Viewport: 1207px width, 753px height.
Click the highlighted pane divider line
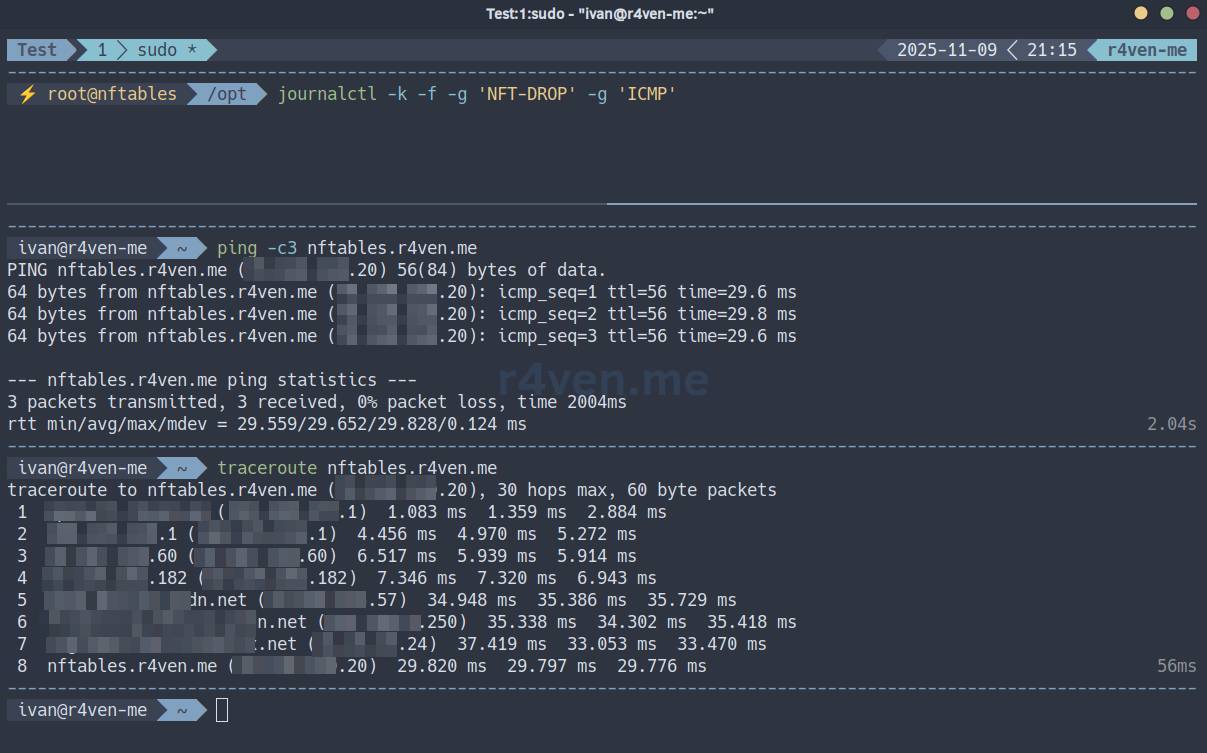click(x=900, y=204)
